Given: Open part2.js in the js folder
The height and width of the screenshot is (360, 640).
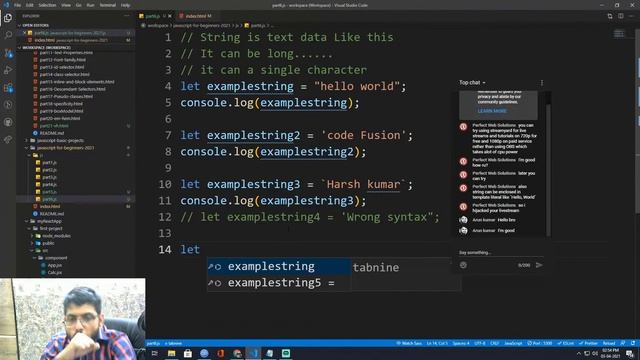Looking at the screenshot, I should pos(49,170).
